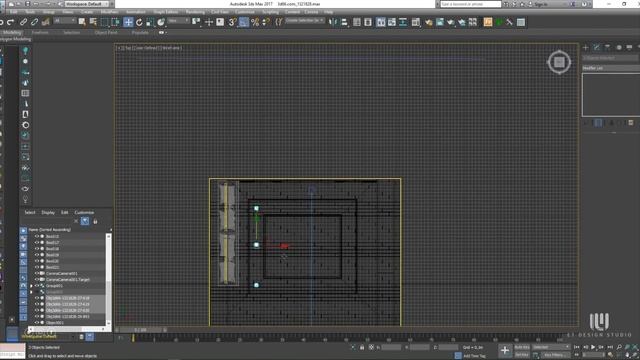Click Go to End playback button
Image resolution: width=640 pixels, height=360 pixels.
[x=610, y=347]
